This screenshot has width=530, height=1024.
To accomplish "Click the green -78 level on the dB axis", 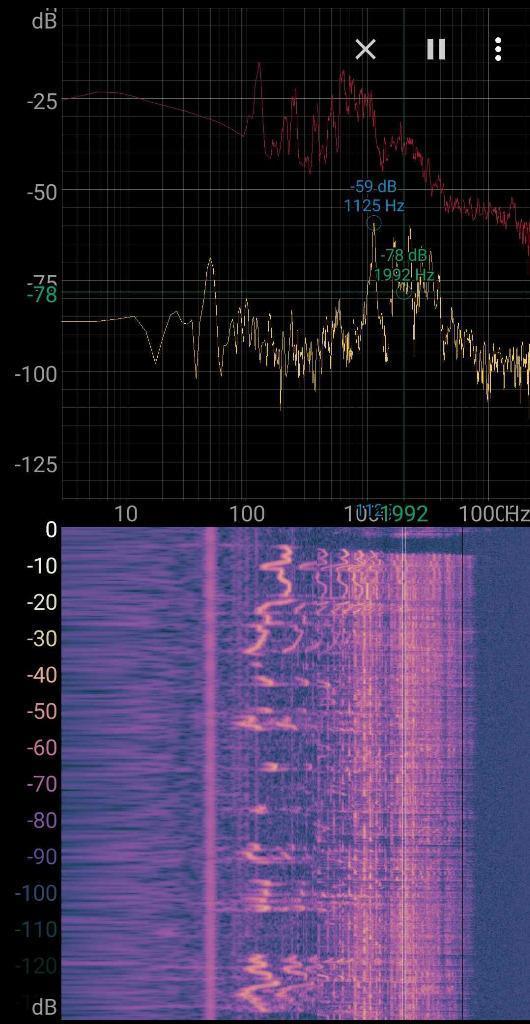I will point(42,296).
